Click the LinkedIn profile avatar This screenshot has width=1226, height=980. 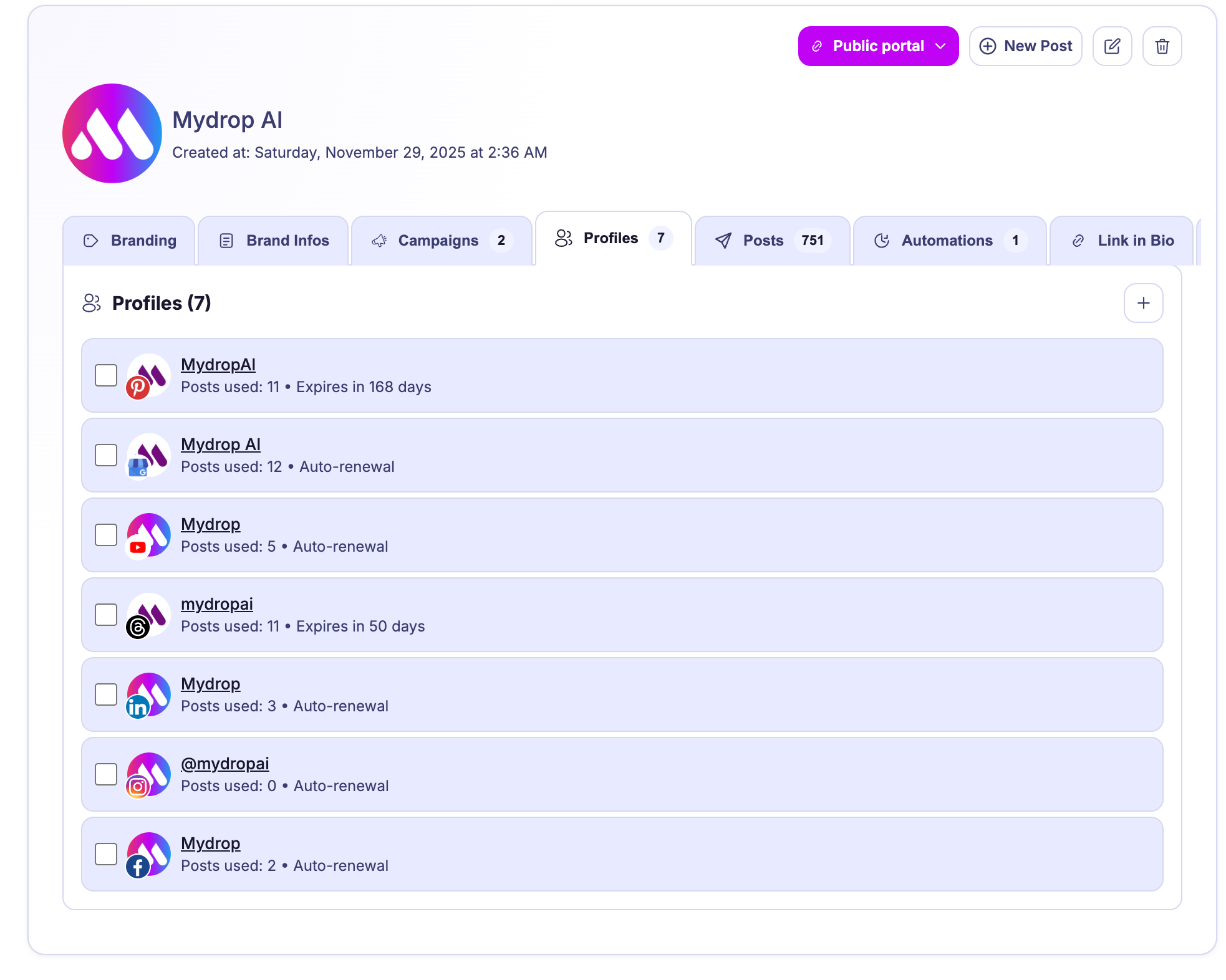point(148,695)
